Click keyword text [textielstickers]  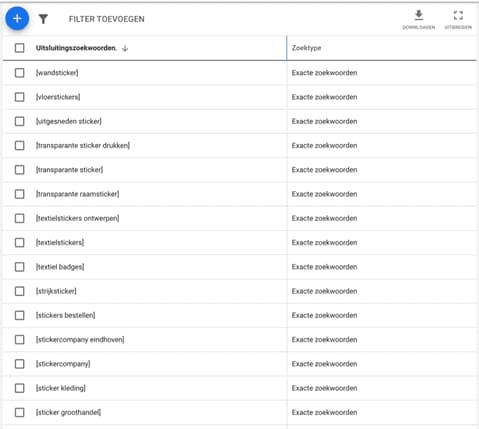point(60,242)
